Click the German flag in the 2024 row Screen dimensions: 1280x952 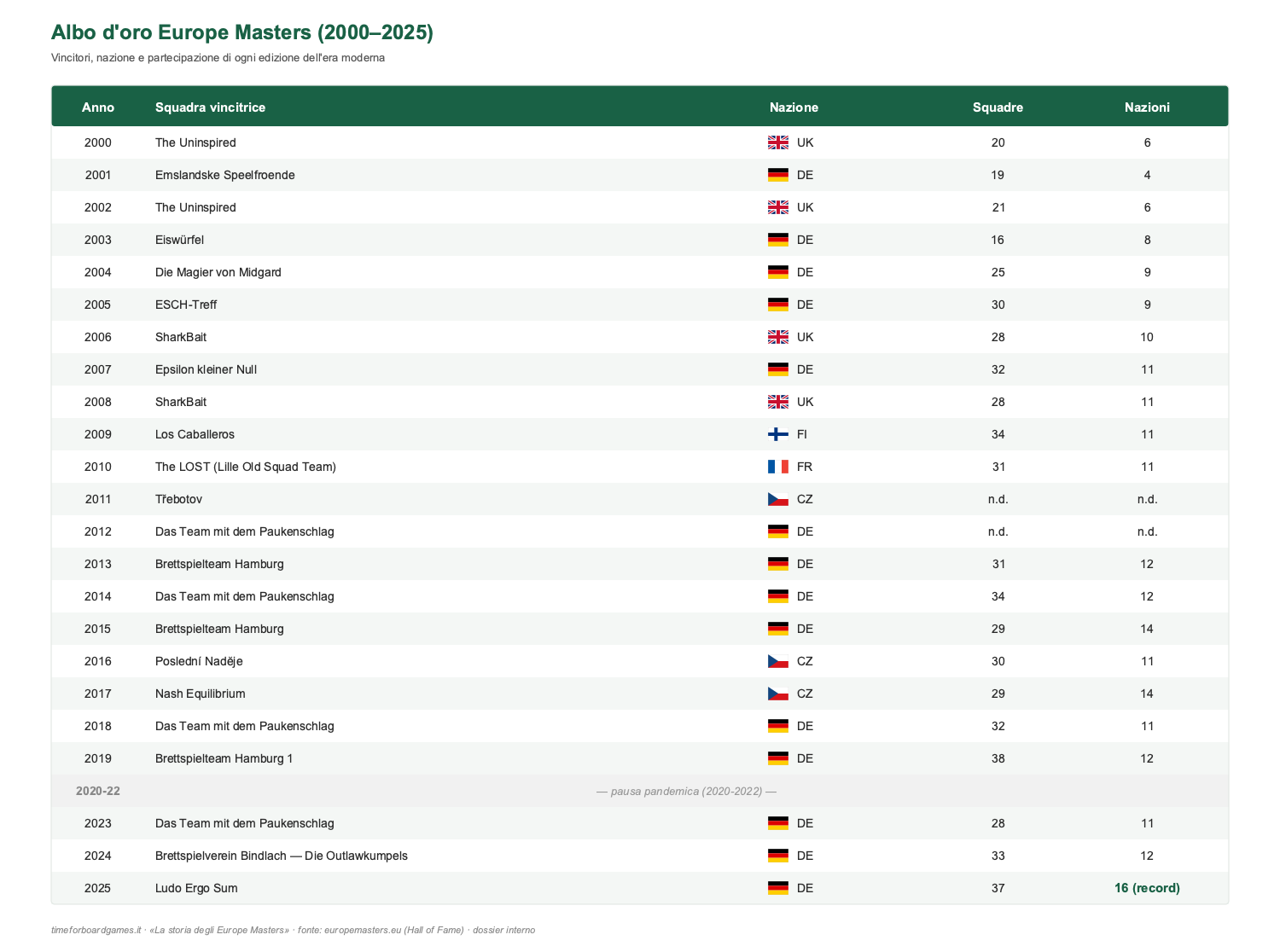pos(777,856)
